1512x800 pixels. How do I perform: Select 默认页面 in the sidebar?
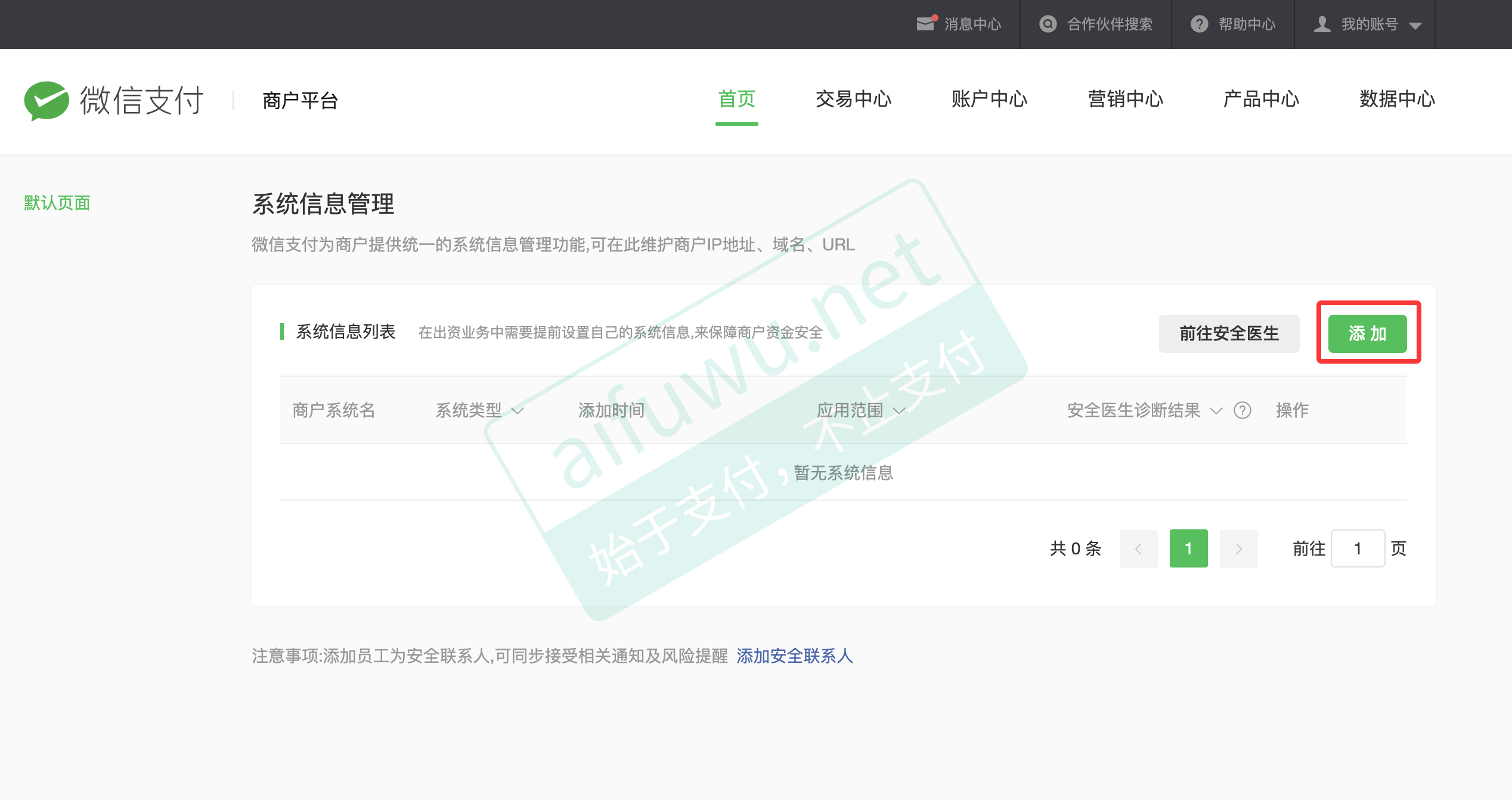pyautogui.click(x=57, y=203)
